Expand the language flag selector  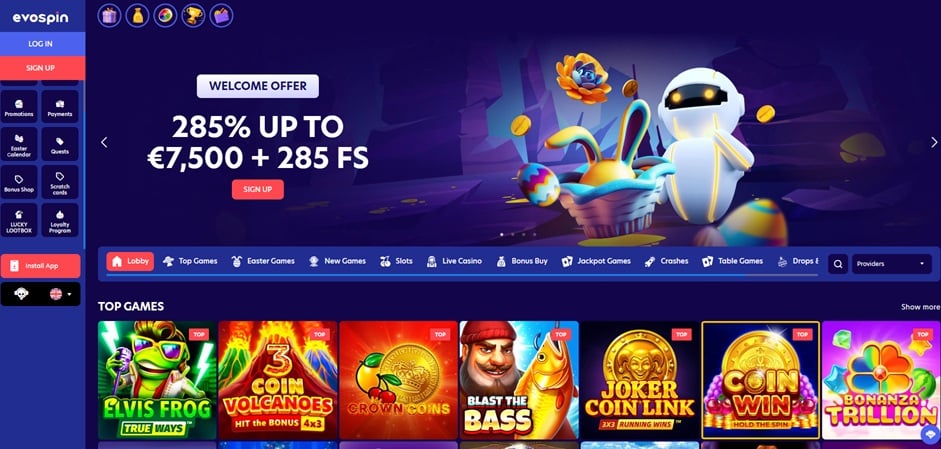pyautogui.click(x=60, y=294)
